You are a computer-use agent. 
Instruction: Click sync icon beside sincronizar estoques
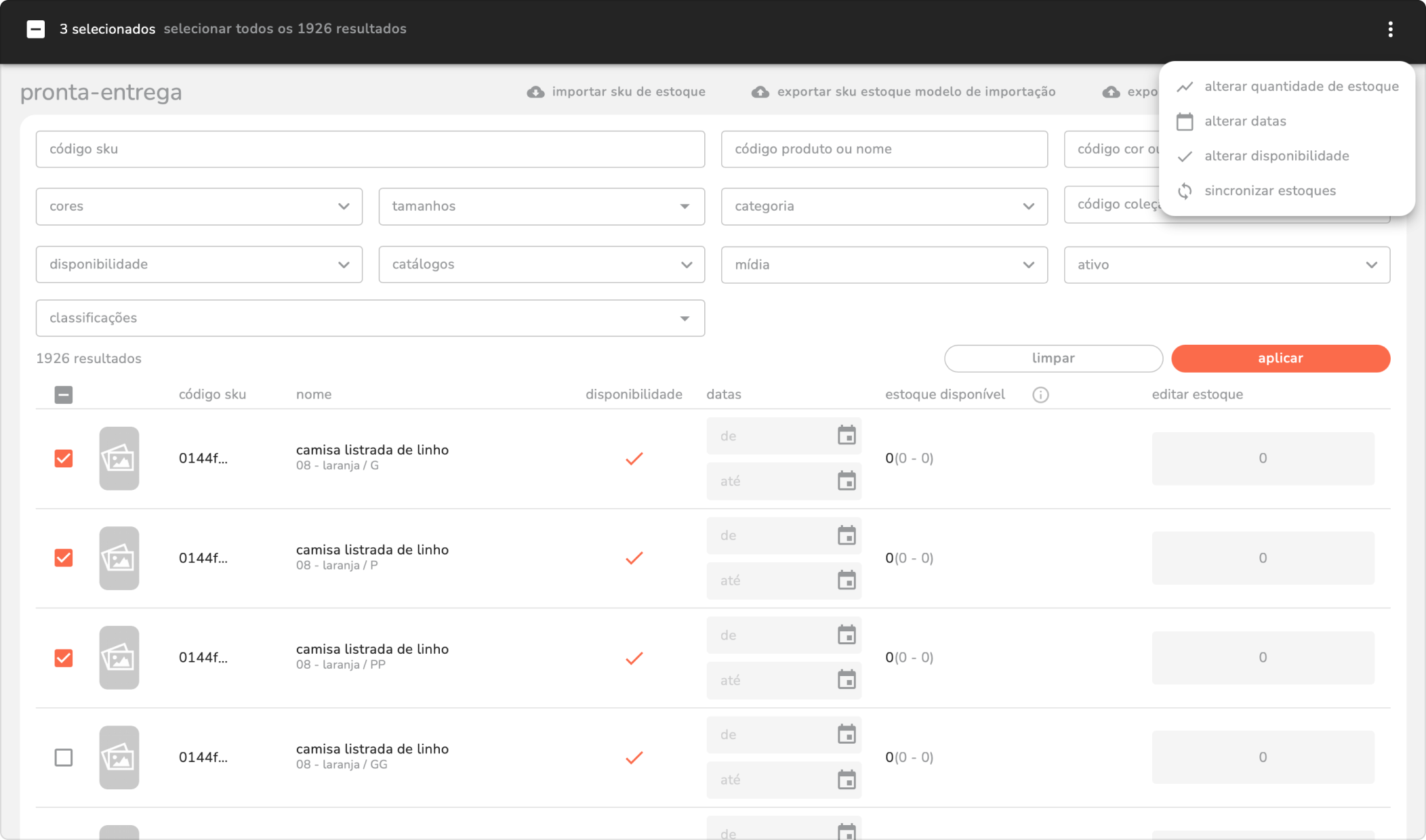coord(1185,191)
